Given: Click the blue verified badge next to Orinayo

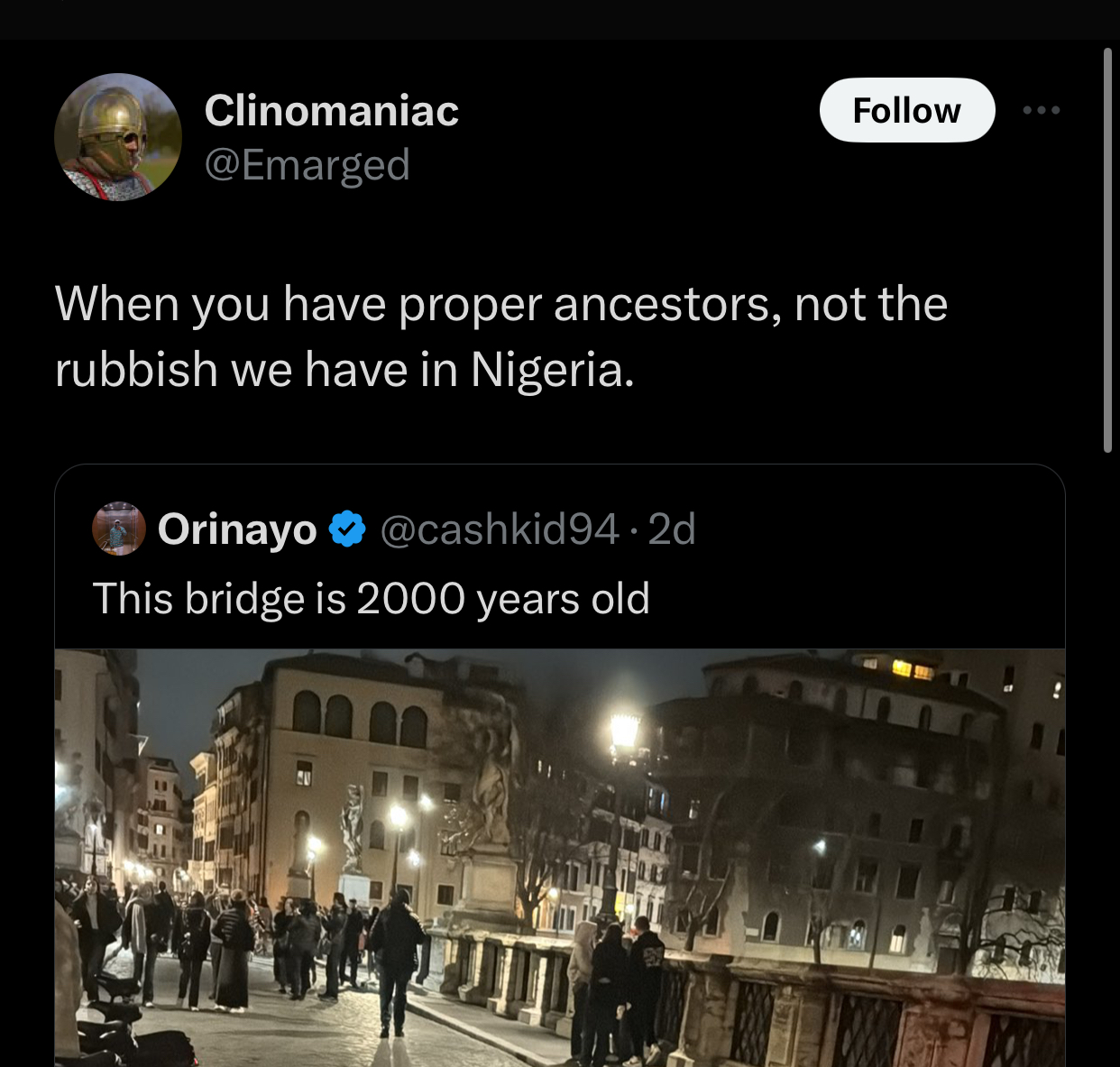Looking at the screenshot, I should (347, 529).
